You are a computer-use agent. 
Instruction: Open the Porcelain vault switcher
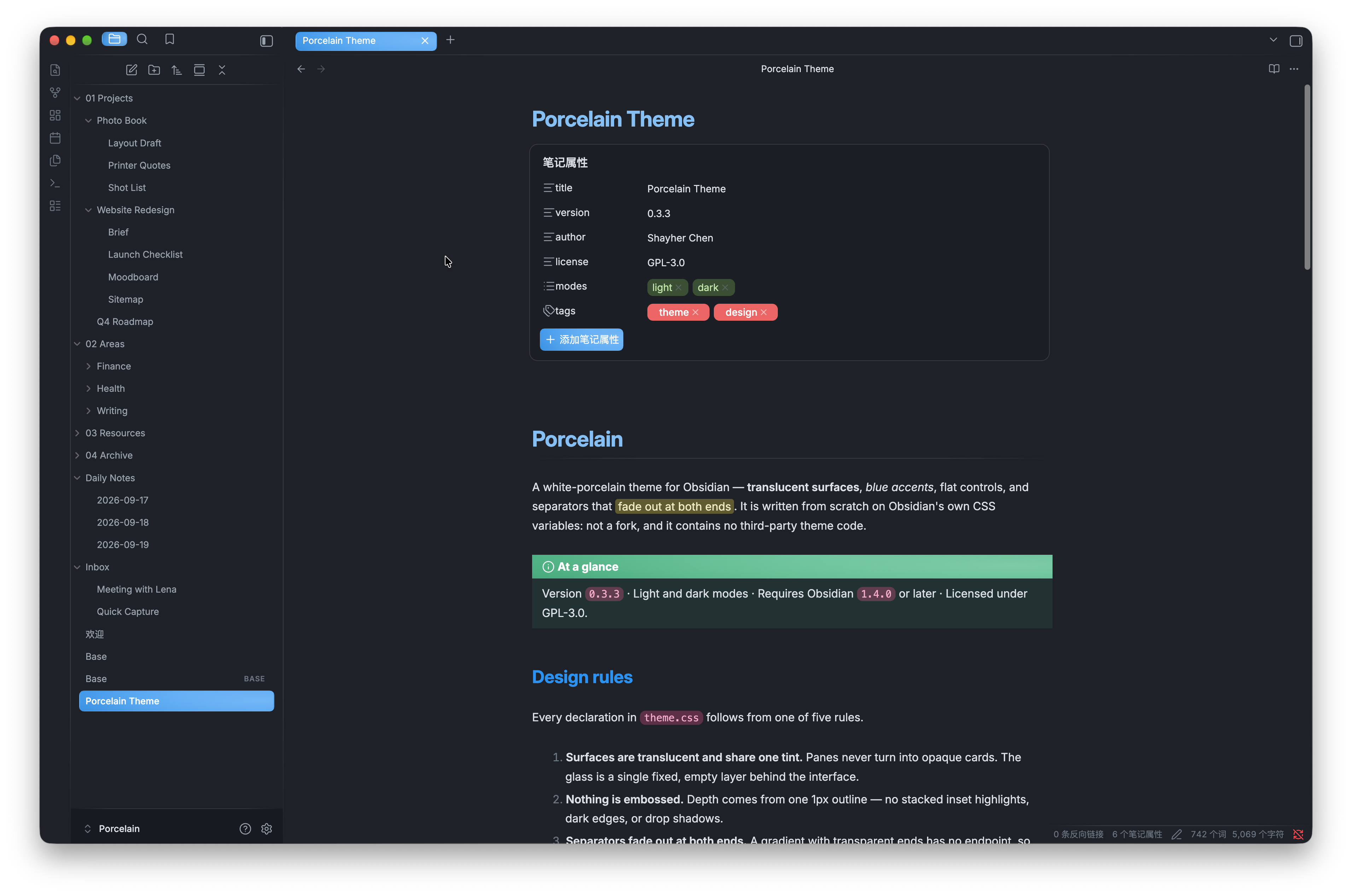[112, 828]
